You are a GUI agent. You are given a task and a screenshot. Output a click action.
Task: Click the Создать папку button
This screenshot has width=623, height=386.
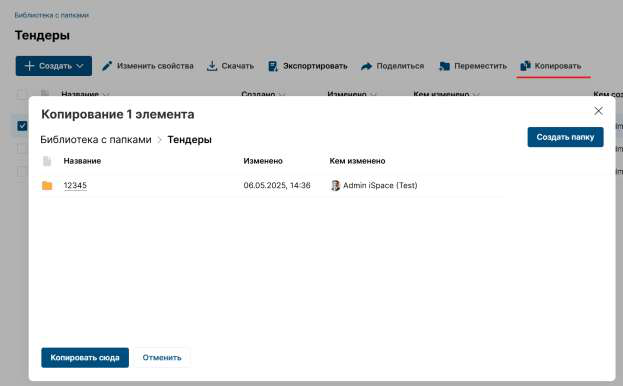pos(565,137)
